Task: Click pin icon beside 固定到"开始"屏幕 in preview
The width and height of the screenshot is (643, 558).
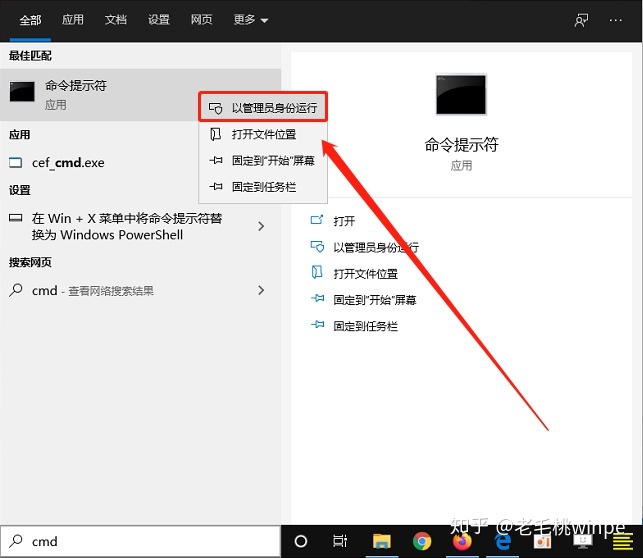Action: coord(317,298)
